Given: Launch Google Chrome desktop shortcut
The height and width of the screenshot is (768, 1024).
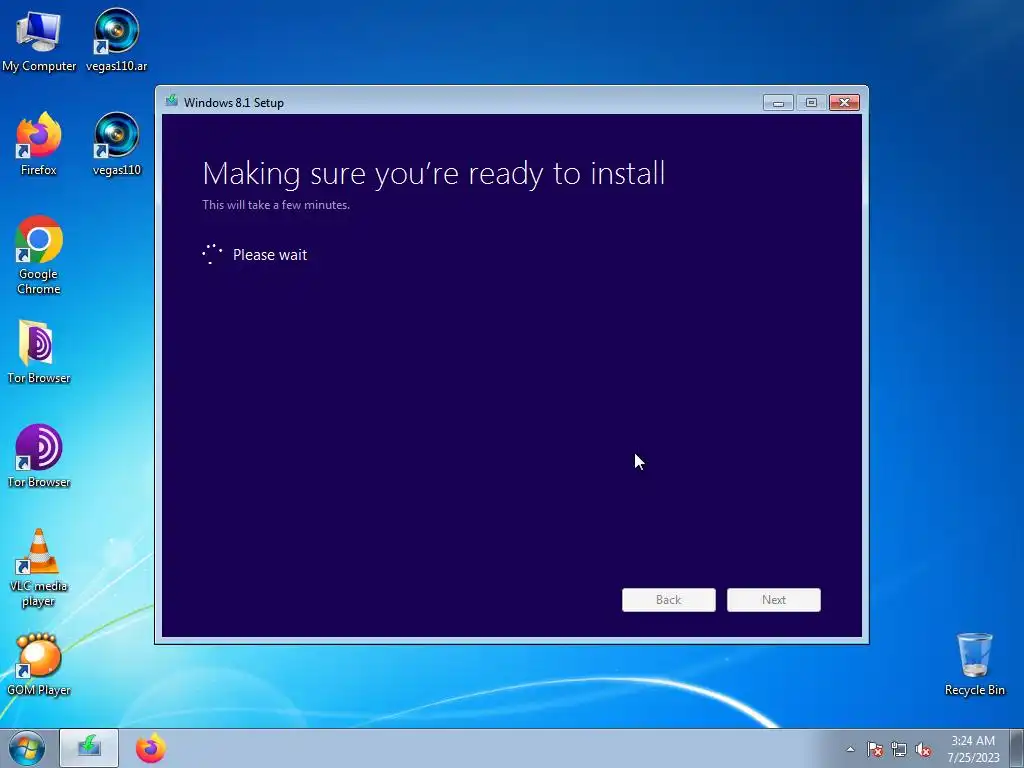Looking at the screenshot, I should pos(39,255).
